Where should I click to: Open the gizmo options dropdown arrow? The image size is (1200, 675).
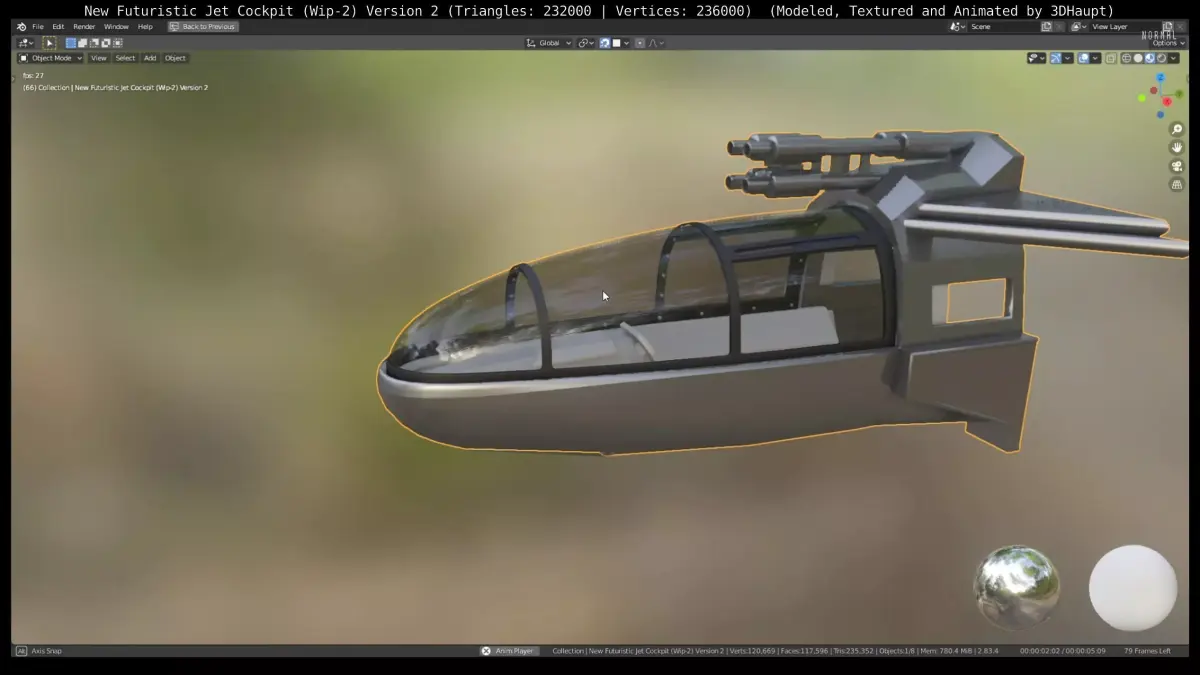click(x=1068, y=58)
